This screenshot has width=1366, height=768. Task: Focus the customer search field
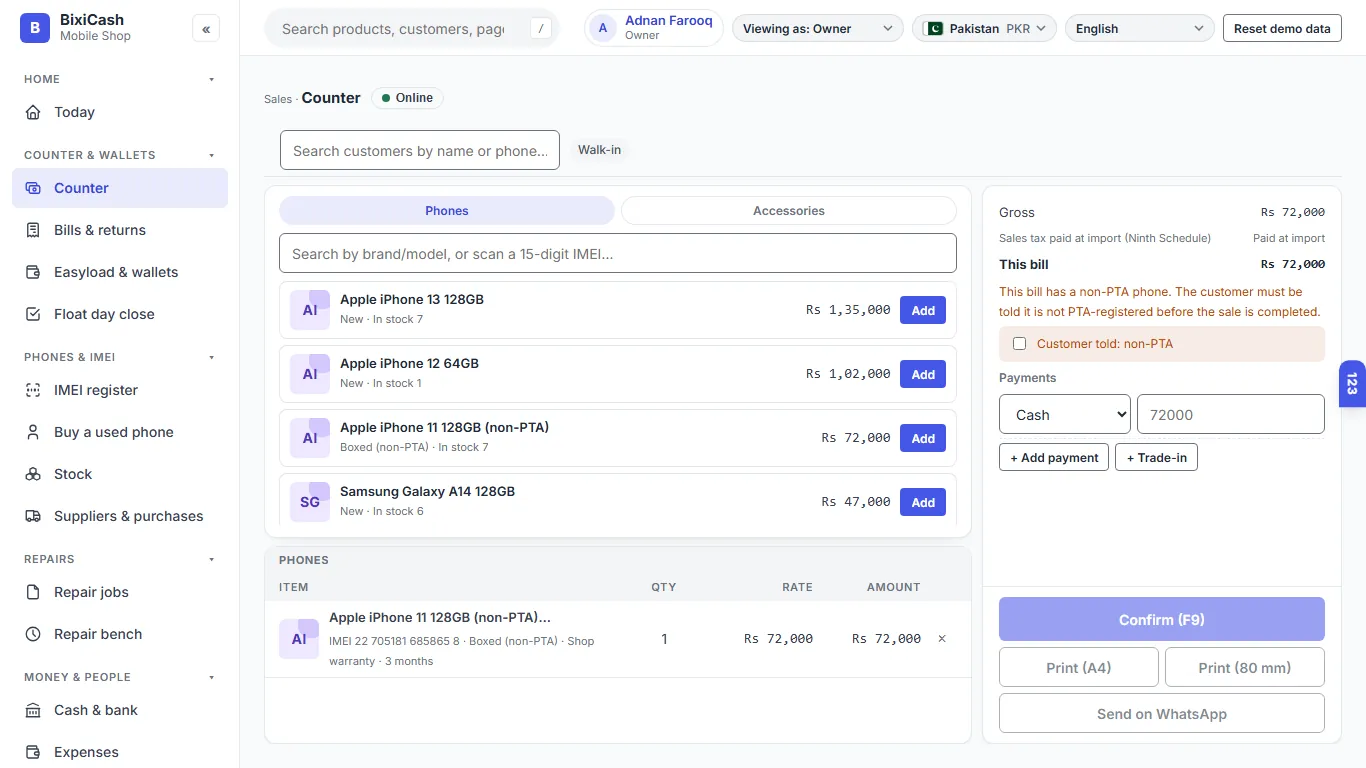tap(420, 151)
